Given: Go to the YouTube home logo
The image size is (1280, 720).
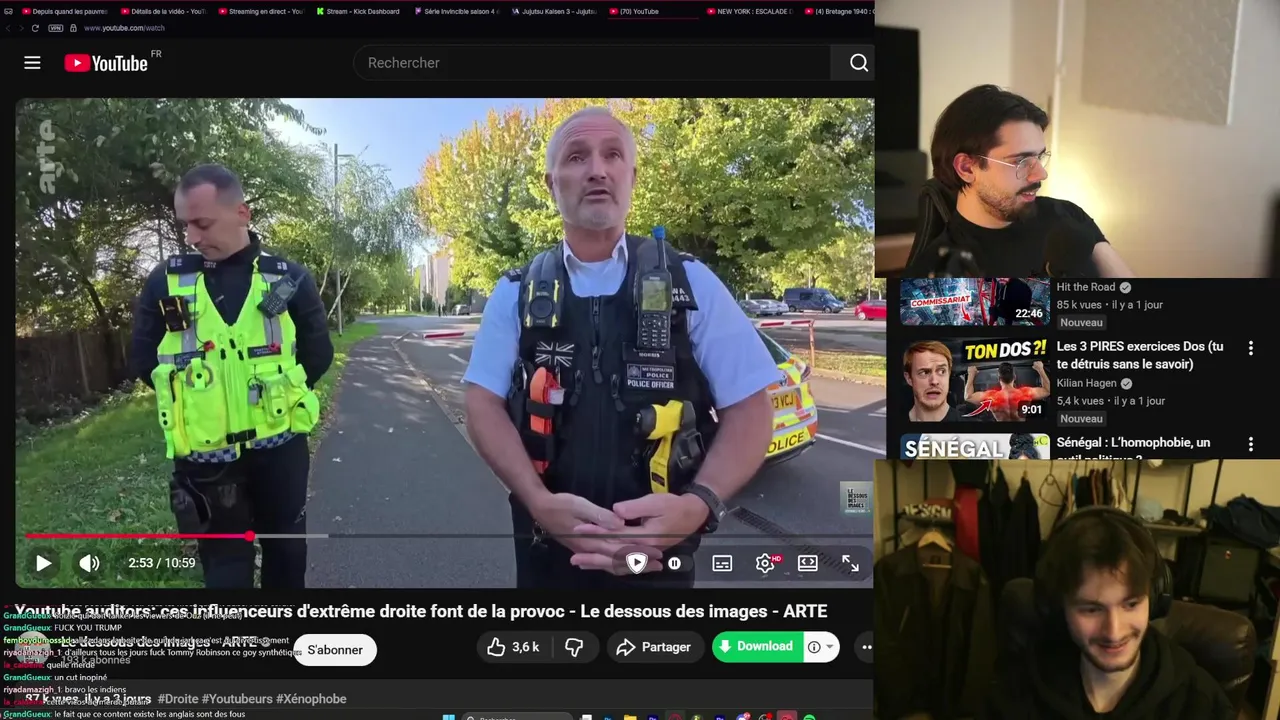Looking at the screenshot, I should [x=106, y=63].
